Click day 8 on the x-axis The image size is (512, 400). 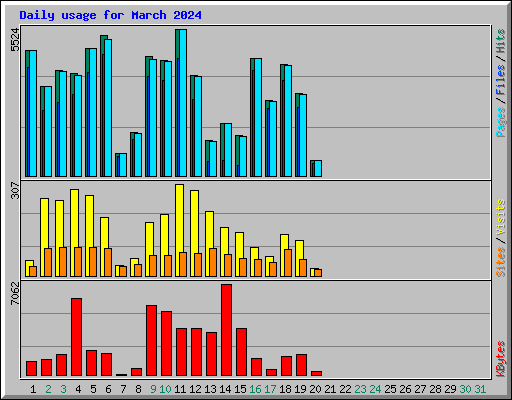point(138,389)
